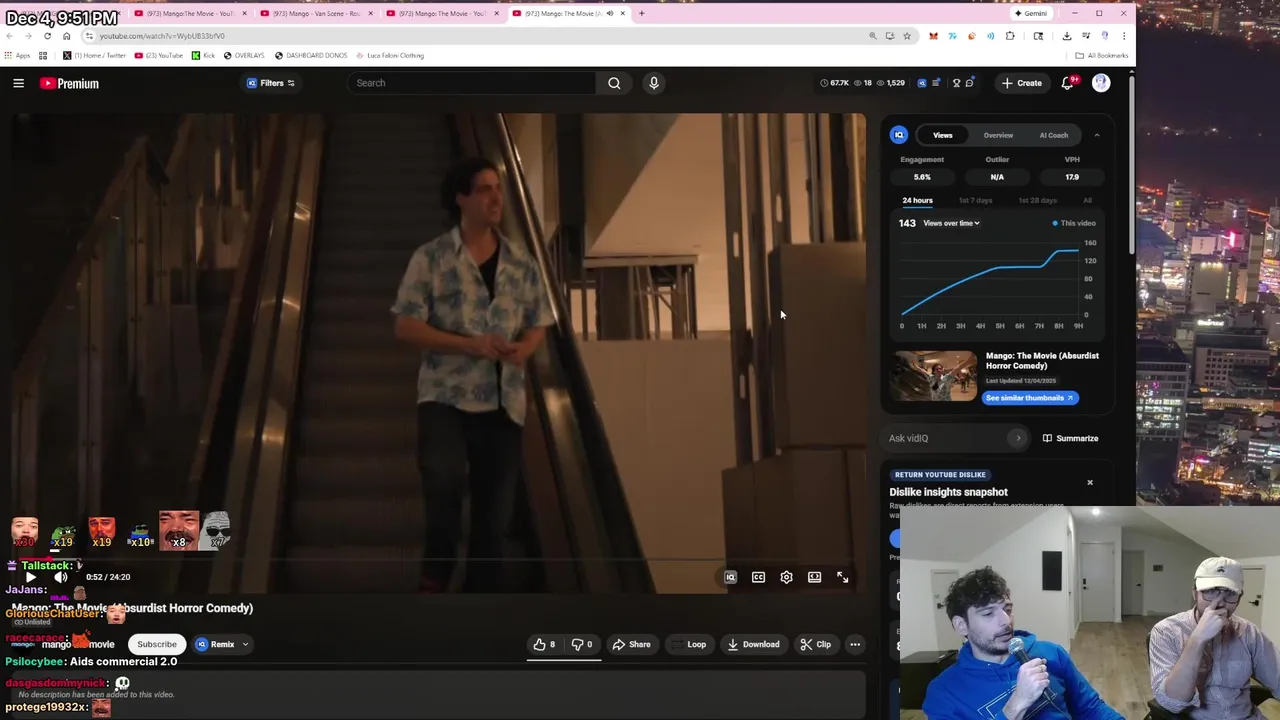Submit the Ask vidIQ arrow button

coord(1018,438)
